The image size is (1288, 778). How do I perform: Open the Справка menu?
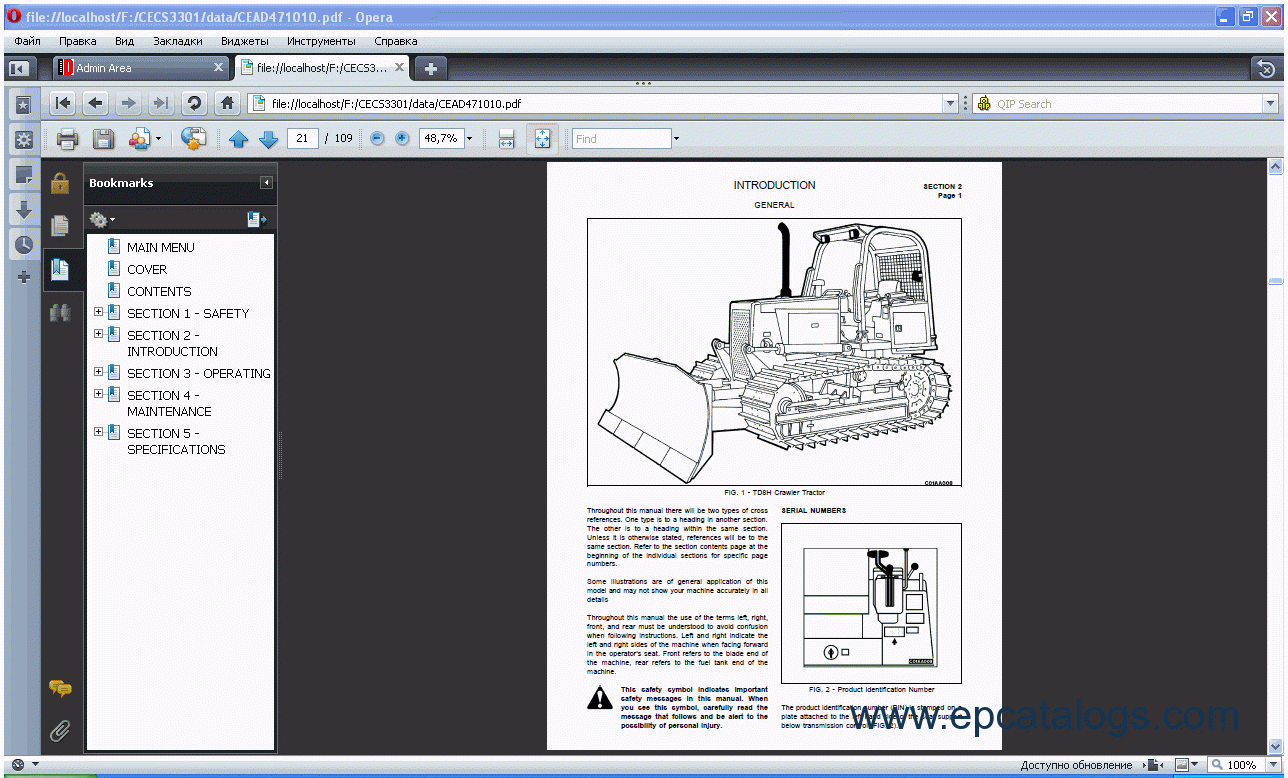coord(396,41)
